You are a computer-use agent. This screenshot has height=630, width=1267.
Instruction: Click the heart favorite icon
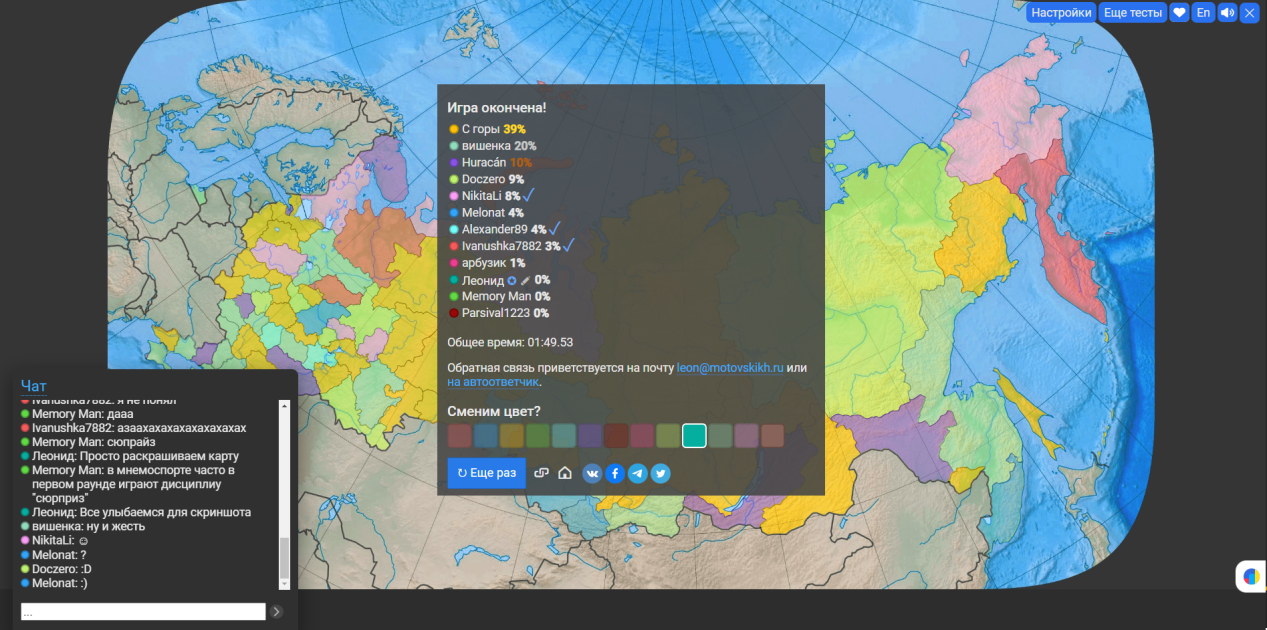pos(1179,13)
